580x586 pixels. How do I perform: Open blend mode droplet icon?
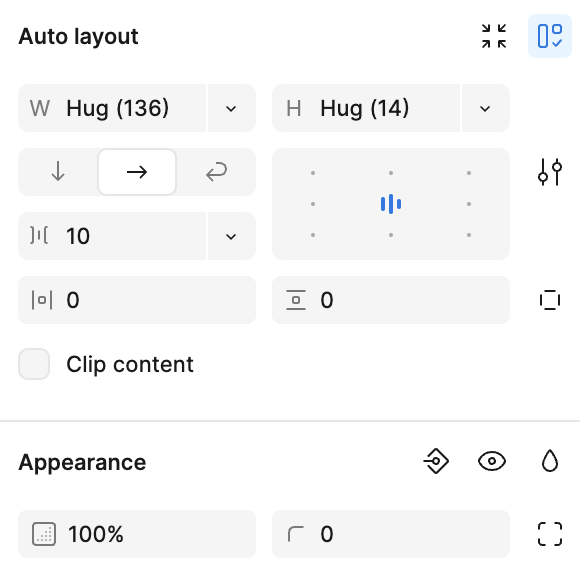tap(550, 461)
